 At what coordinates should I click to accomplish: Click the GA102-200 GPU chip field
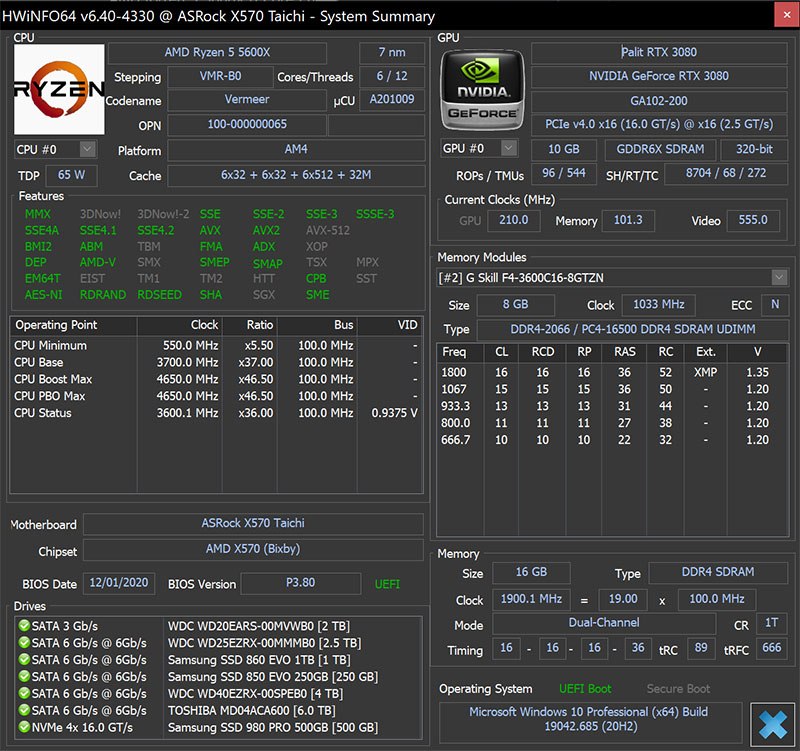tap(659, 101)
